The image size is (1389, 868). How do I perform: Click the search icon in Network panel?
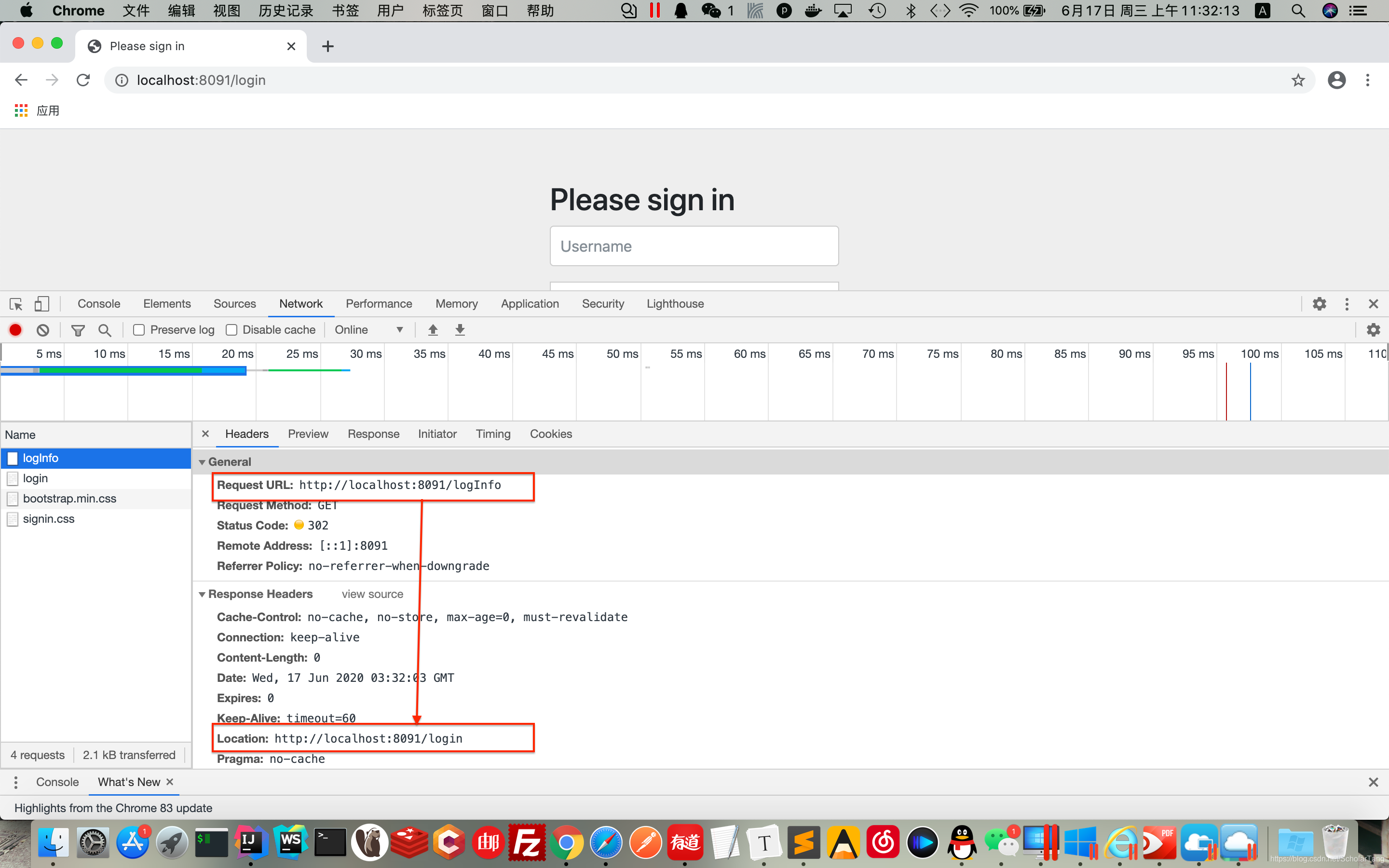coord(104,329)
